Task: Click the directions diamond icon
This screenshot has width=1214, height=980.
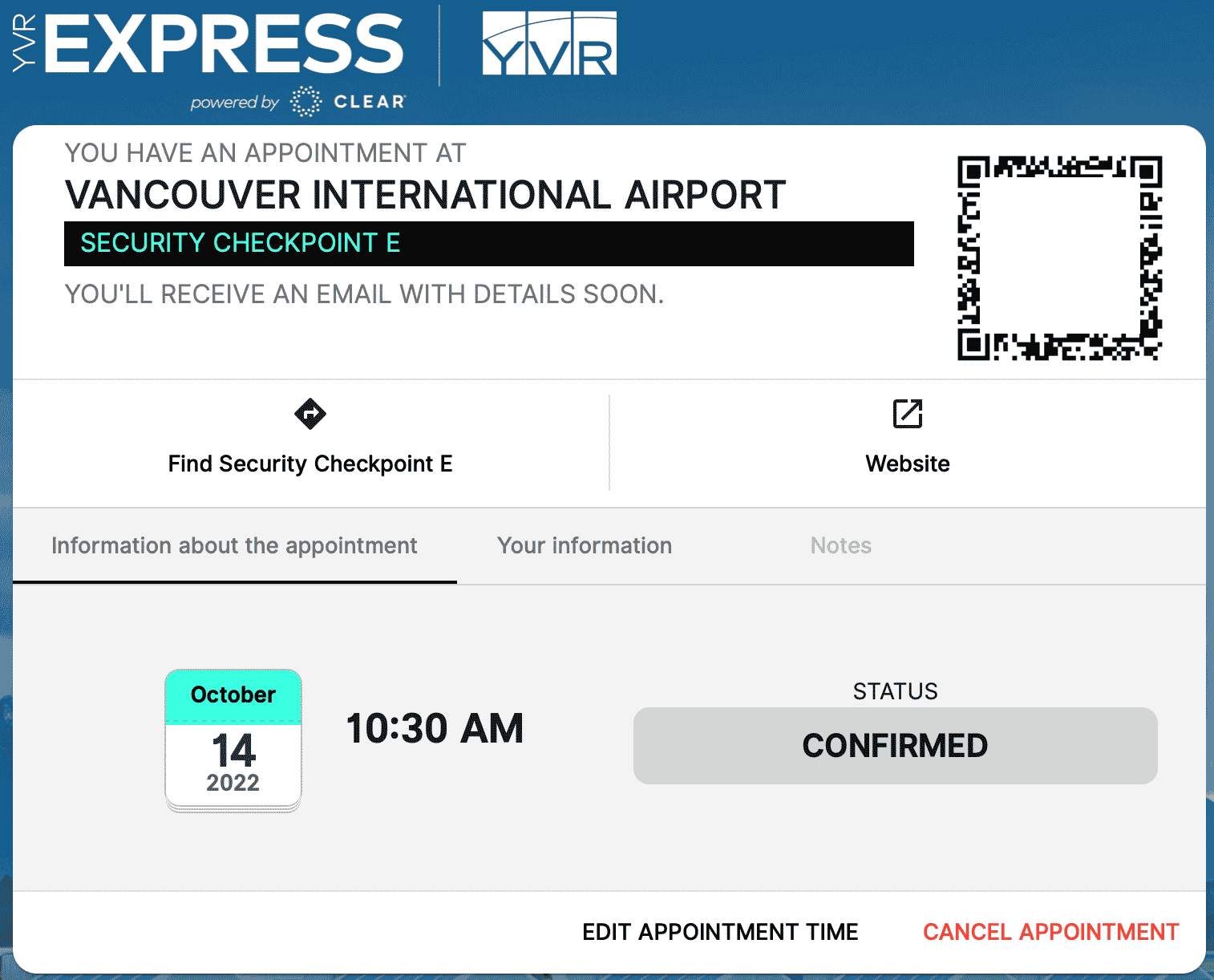Action: coord(310,414)
